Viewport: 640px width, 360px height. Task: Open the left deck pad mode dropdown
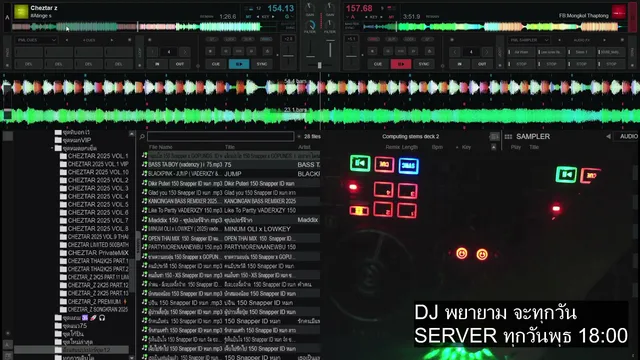tap(36, 40)
